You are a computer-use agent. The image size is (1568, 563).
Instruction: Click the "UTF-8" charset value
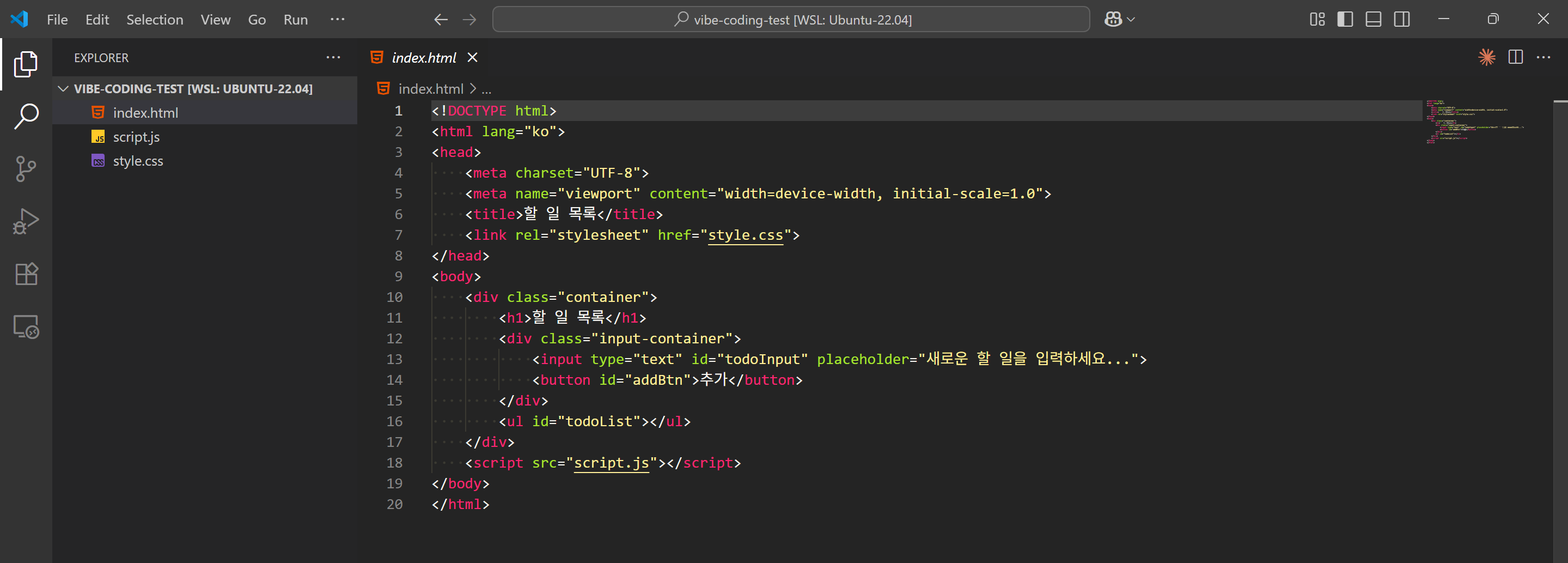(611, 173)
